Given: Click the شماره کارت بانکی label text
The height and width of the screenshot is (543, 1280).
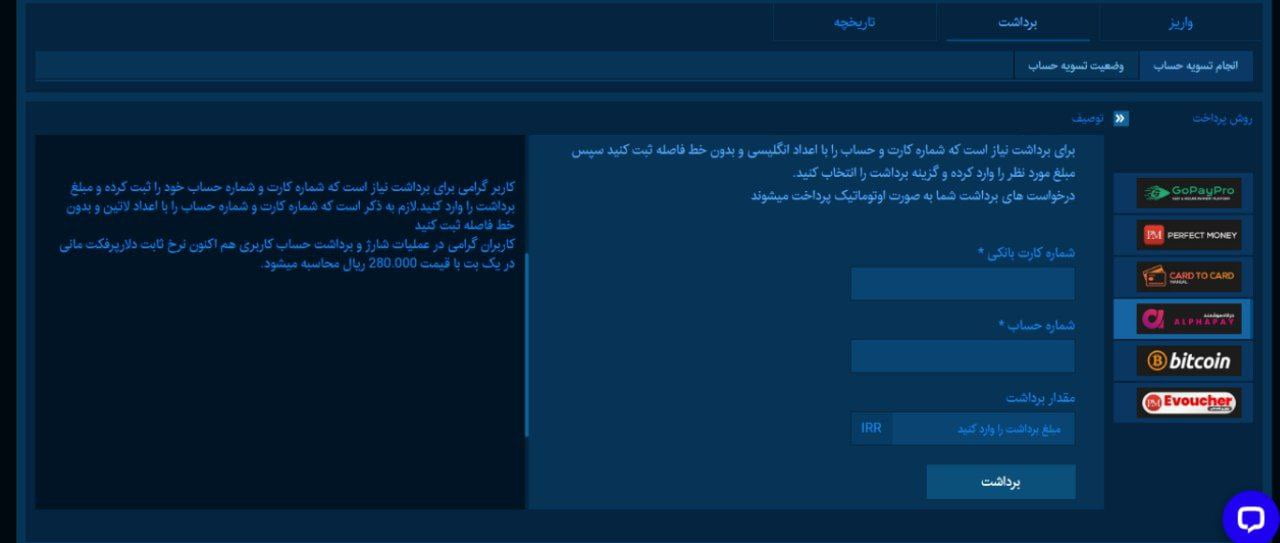Looking at the screenshot, I should 1027,252.
